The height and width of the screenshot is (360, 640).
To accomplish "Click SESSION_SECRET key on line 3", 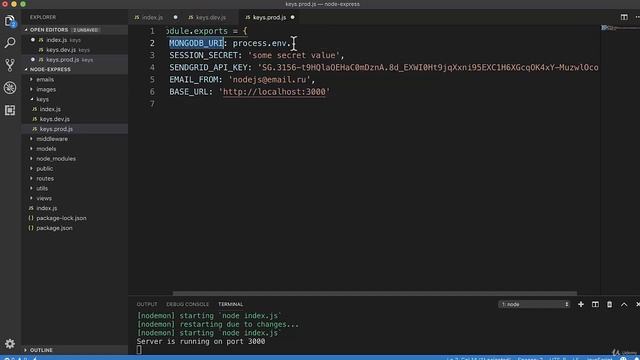I will click(204, 56).
